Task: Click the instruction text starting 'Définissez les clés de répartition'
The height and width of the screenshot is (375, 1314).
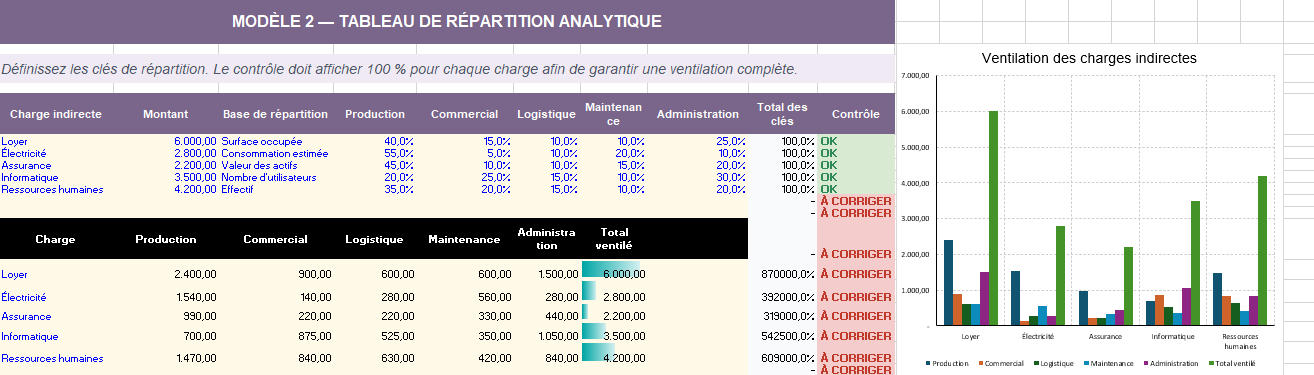Action: click(x=399, y=69)
